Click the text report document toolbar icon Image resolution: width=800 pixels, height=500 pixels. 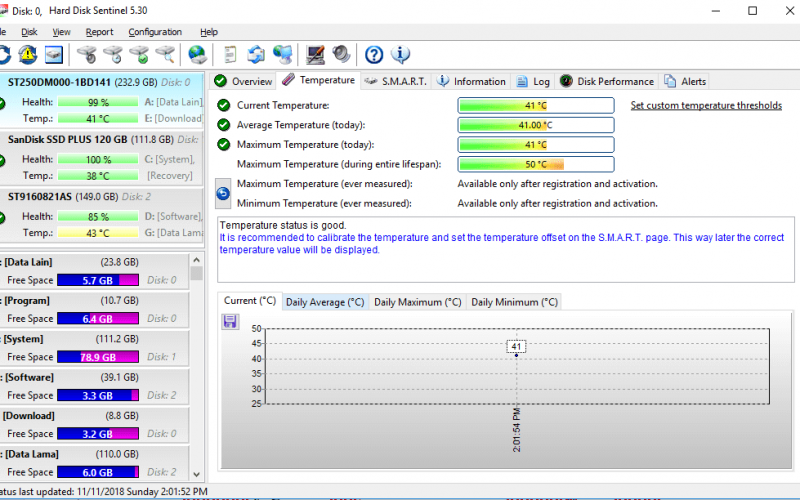pyautogui.click(x=230, y=55)
